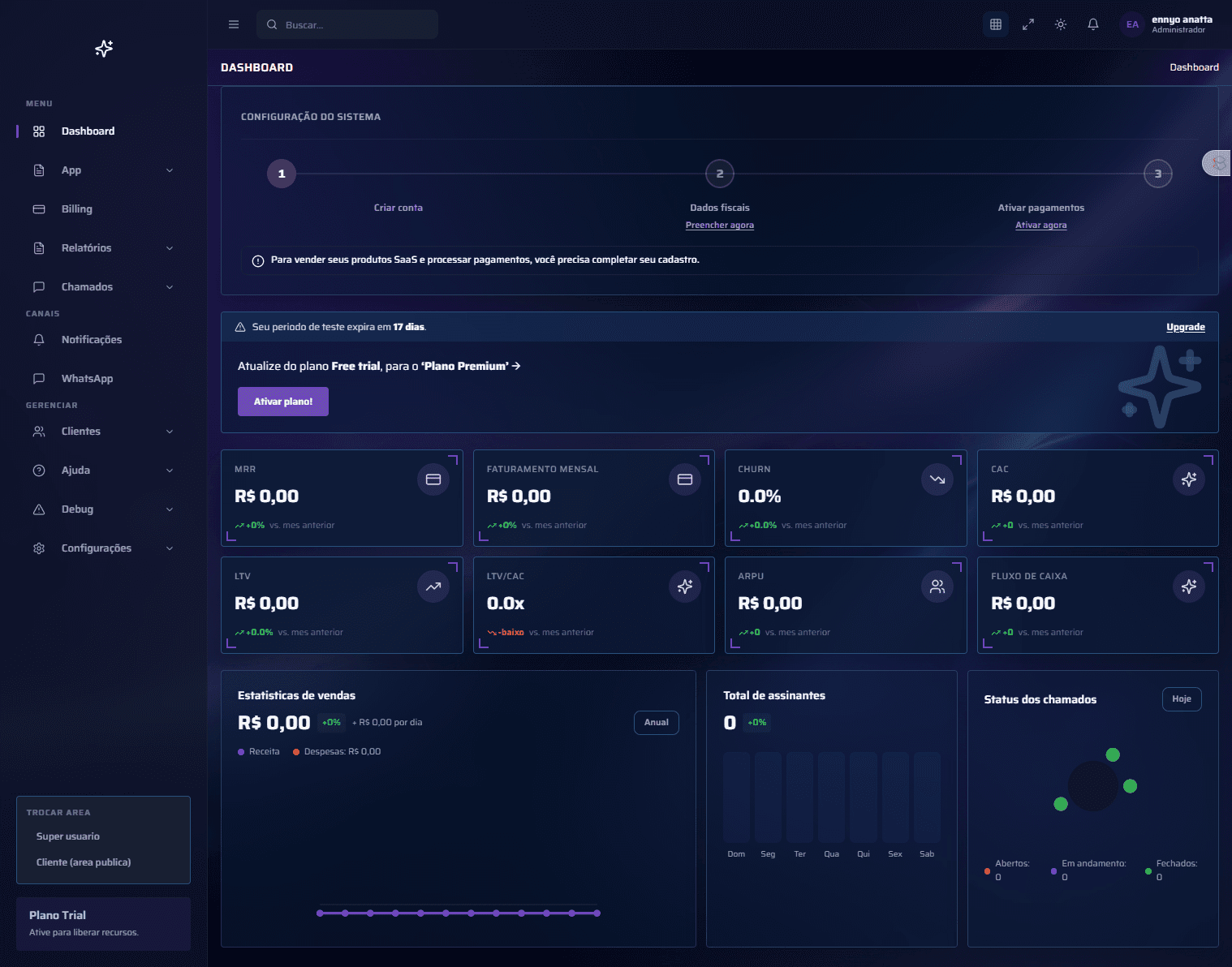Click the LTV trending-up icon
Screen dimensions: 1232x967
(433, 587)
